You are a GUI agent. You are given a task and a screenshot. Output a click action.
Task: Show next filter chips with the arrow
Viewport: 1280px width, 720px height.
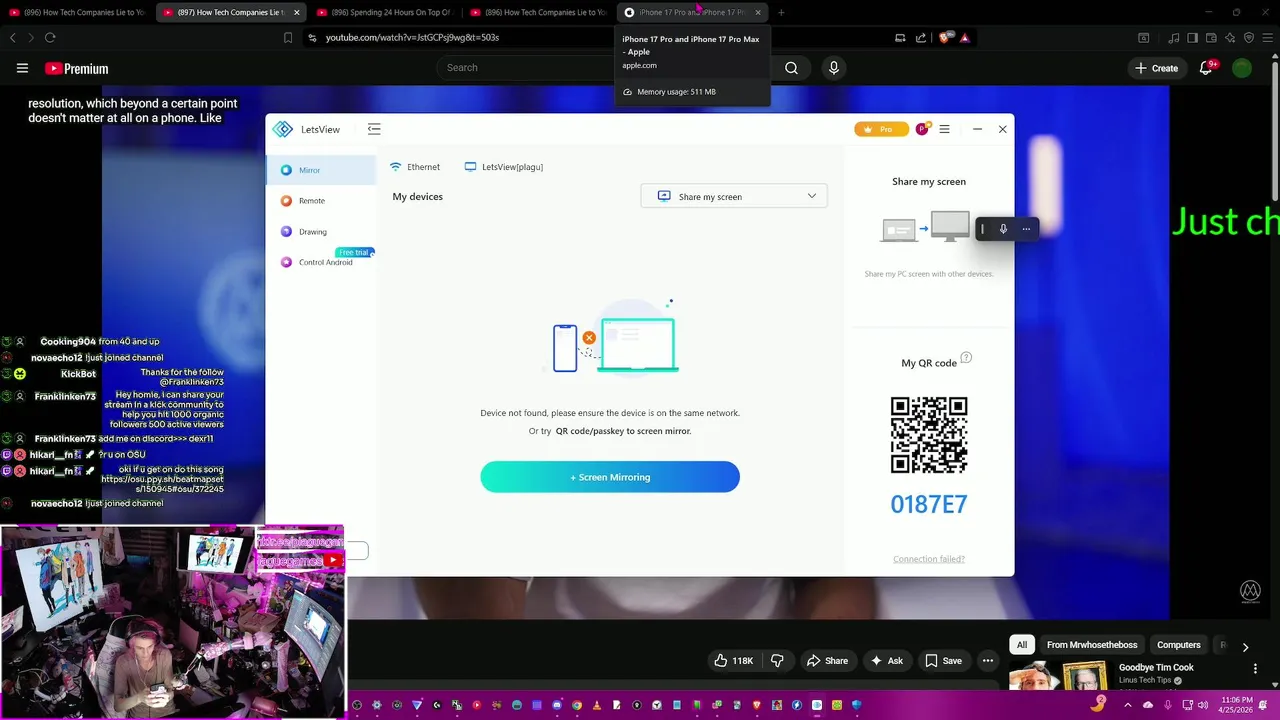pos(1245,646)
